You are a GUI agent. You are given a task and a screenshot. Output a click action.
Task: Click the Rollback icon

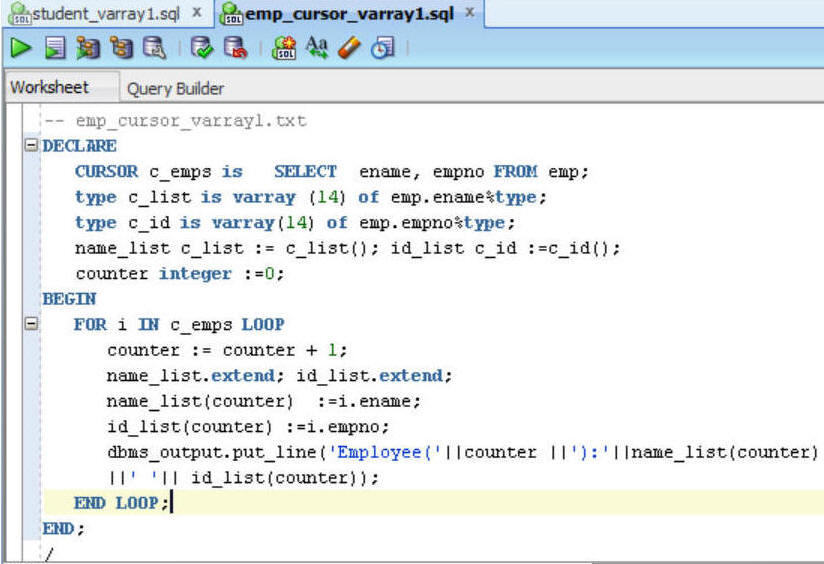(x=235, y=48)
